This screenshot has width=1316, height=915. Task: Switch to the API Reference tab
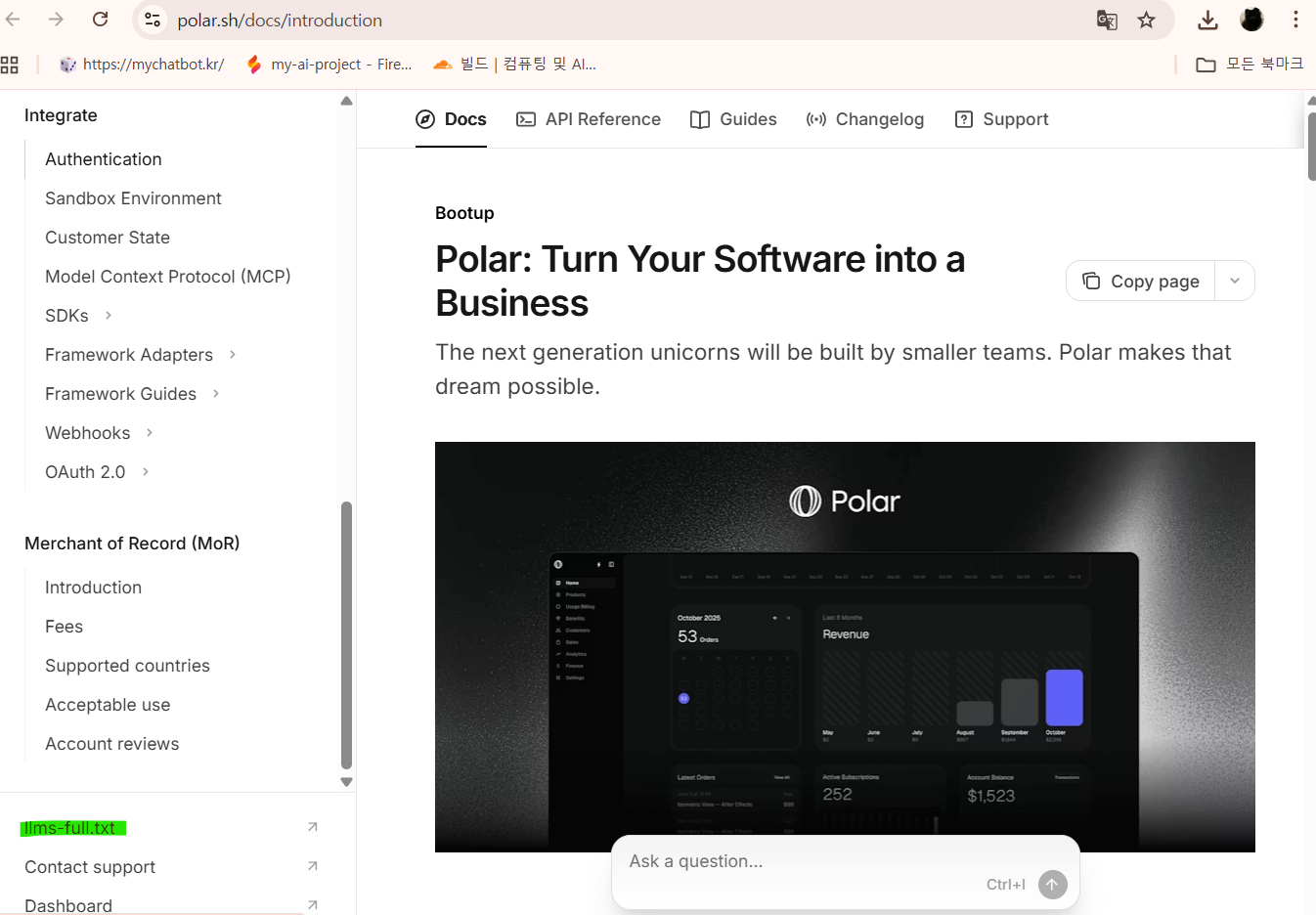tap(589, 119)
